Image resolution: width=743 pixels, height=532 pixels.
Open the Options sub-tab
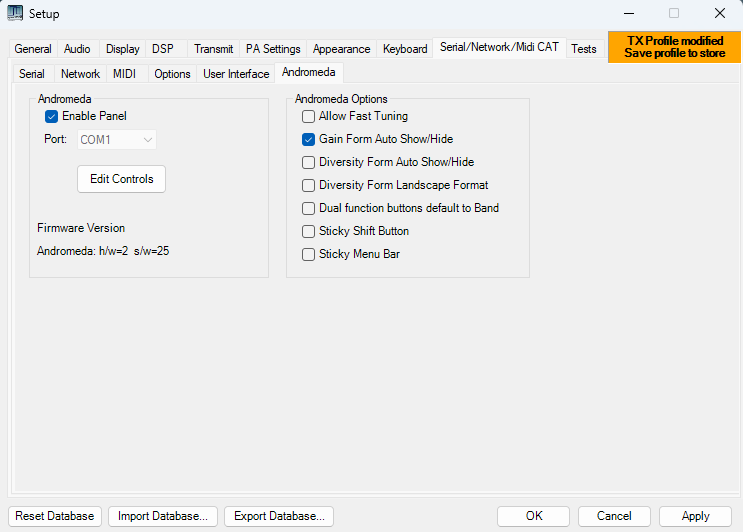click(172, 74)
